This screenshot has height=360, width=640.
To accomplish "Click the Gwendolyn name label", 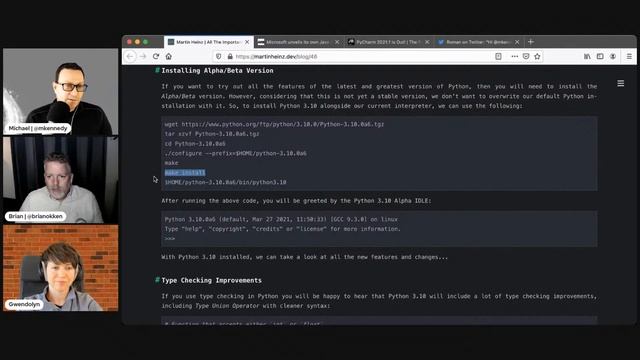I will [x=24, y=304].
